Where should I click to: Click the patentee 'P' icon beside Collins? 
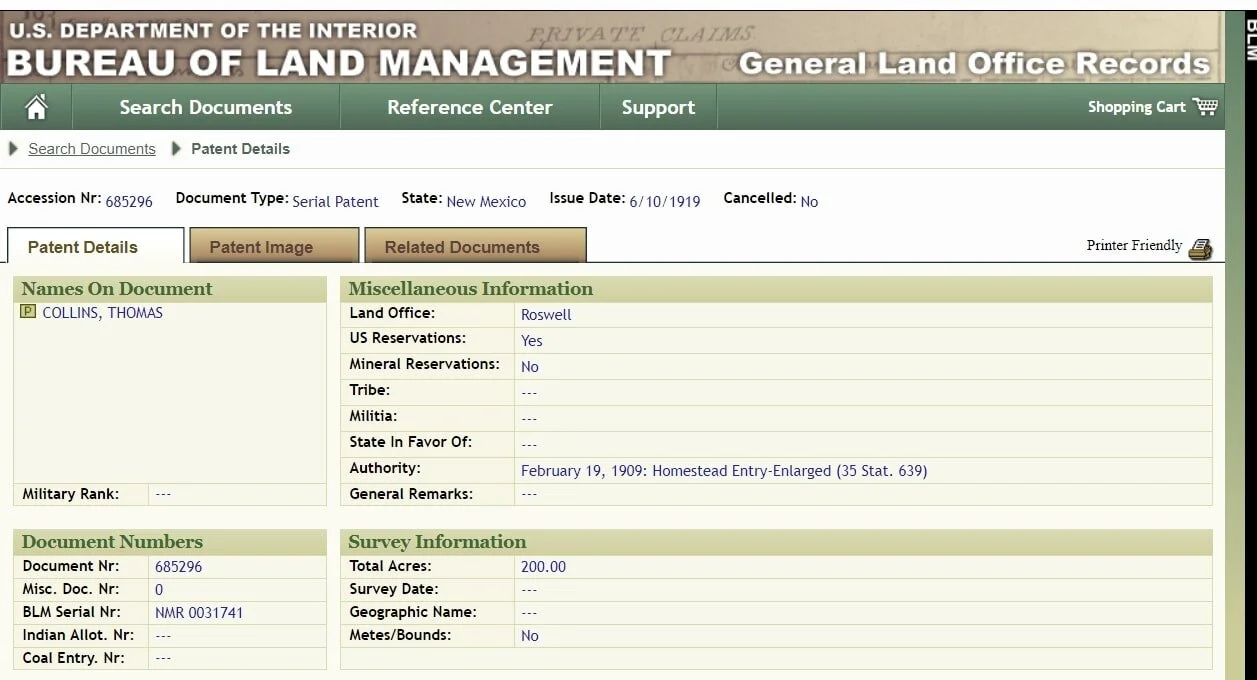click(x=28, y=312)
